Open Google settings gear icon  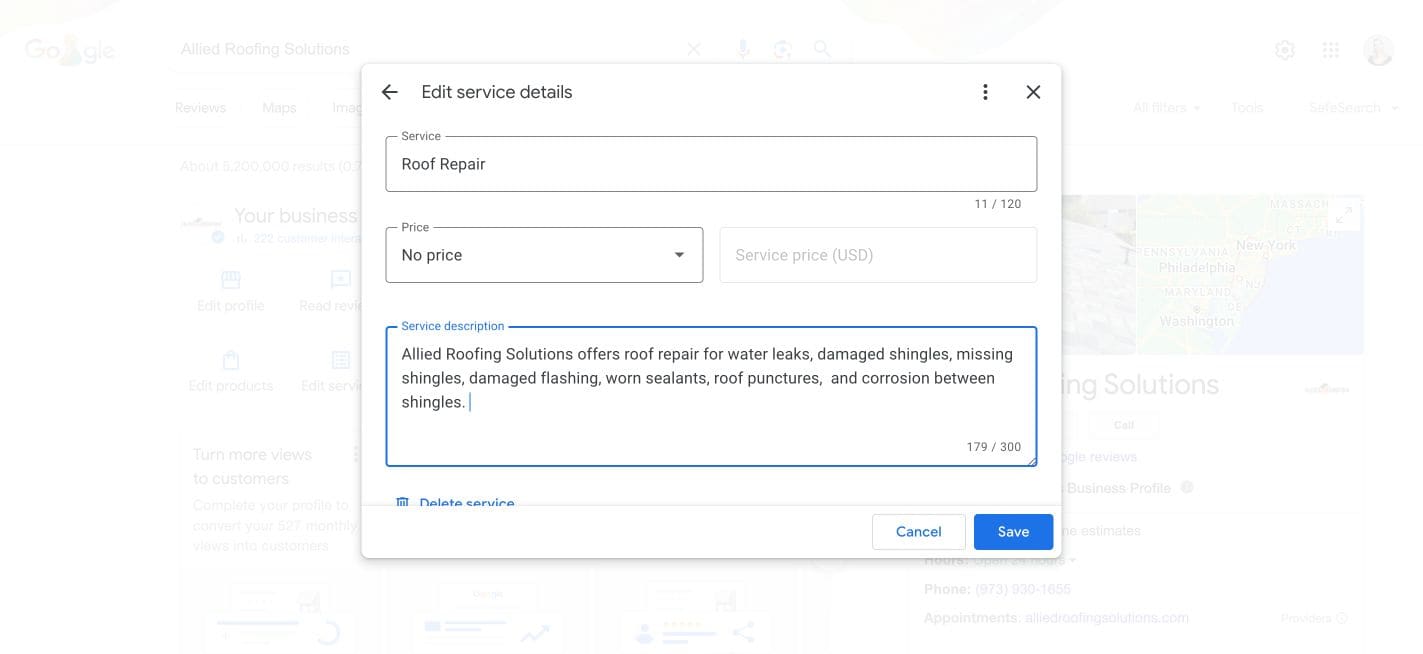click(1285, 50)
